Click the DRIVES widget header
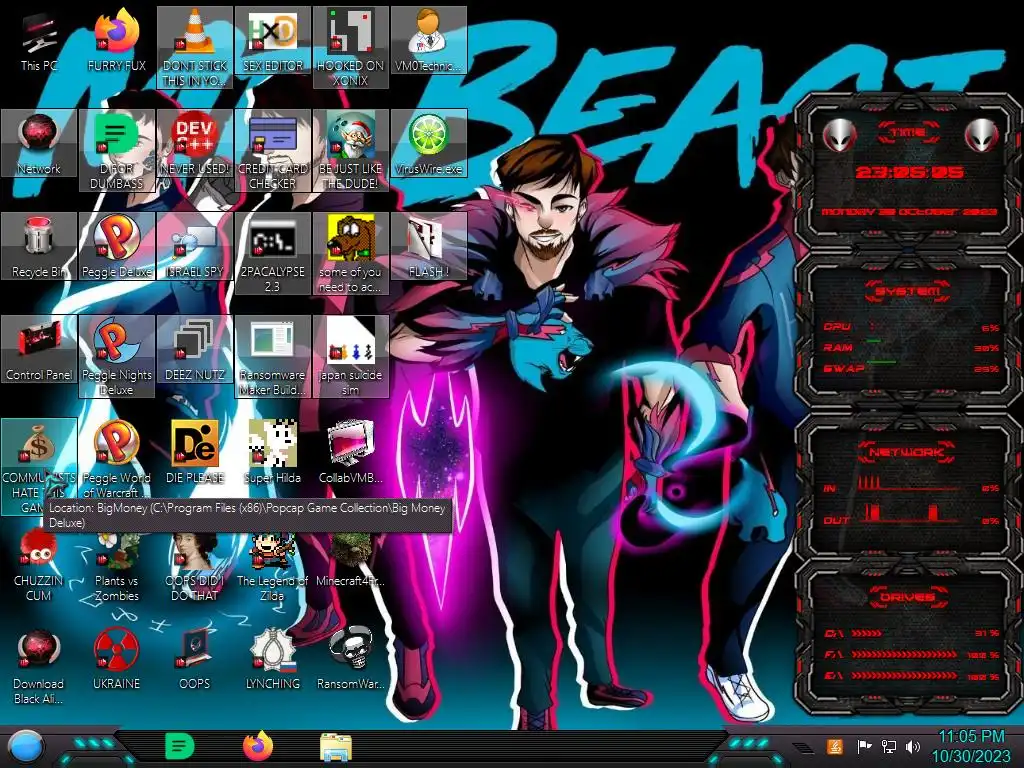The width and height of the screenshot is (1024, 768). (907, 597)
